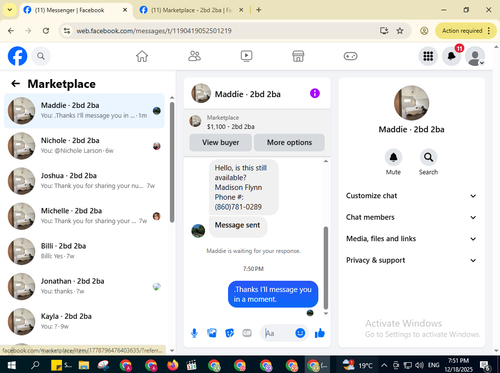
Task: Click the Thanks I'll message you bubble
Action: 273,294
